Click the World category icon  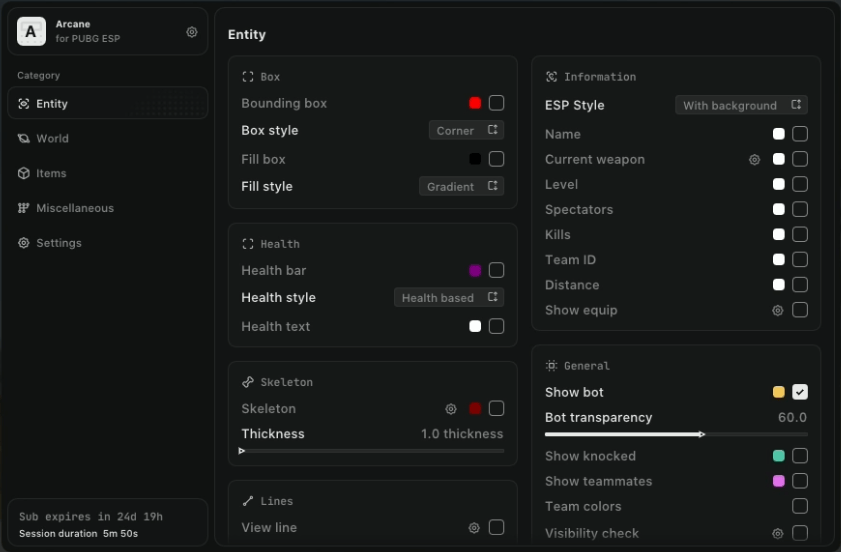click(x=24, y=139)
